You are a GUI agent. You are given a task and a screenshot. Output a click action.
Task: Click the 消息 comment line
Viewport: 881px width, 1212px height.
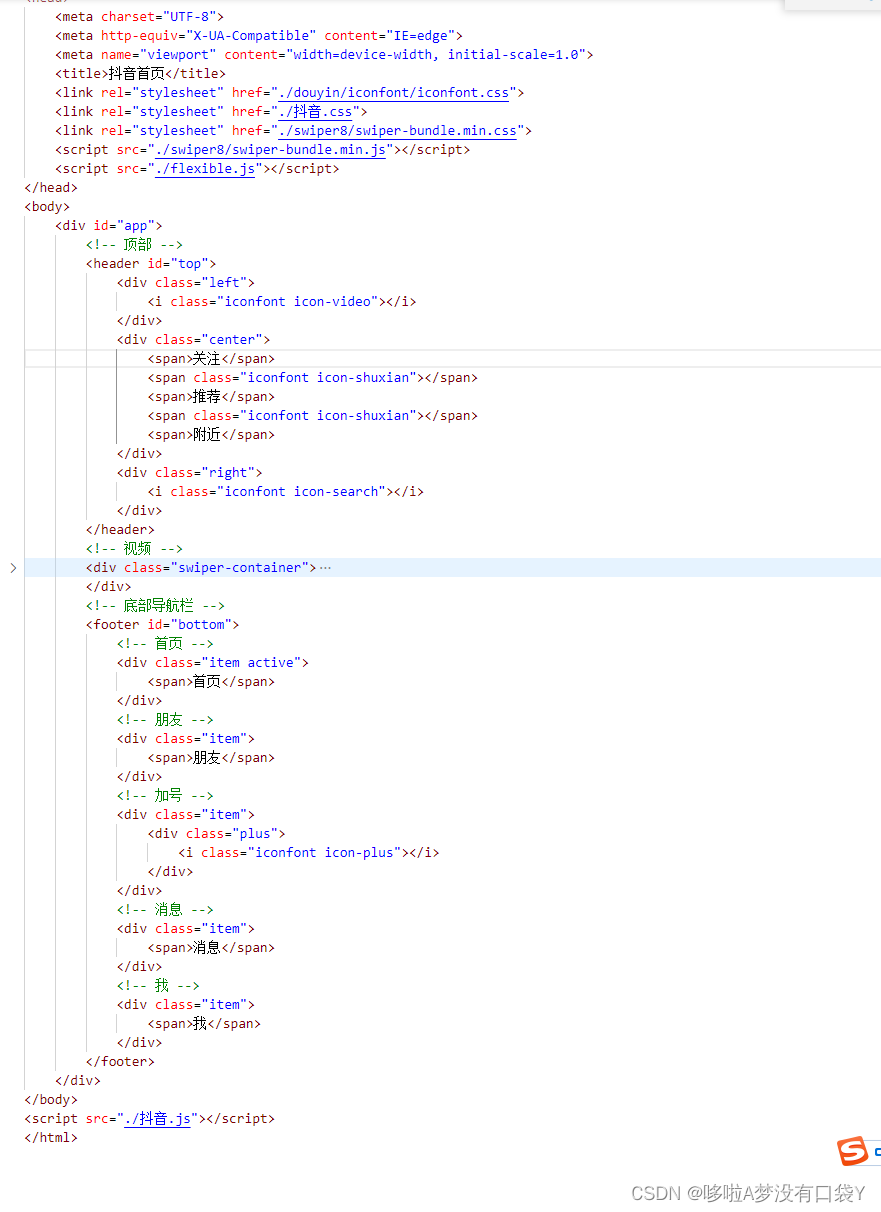coord(165,910)
